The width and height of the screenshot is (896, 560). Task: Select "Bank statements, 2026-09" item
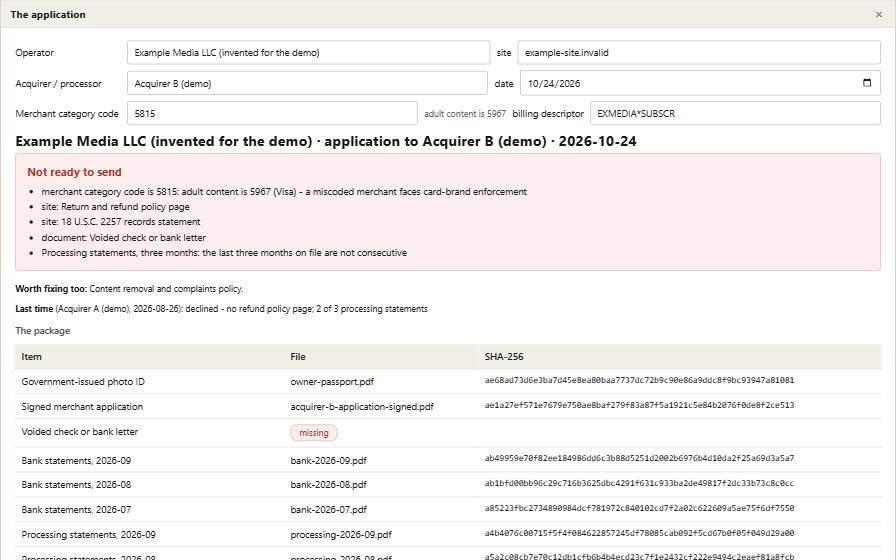(76, 461)
